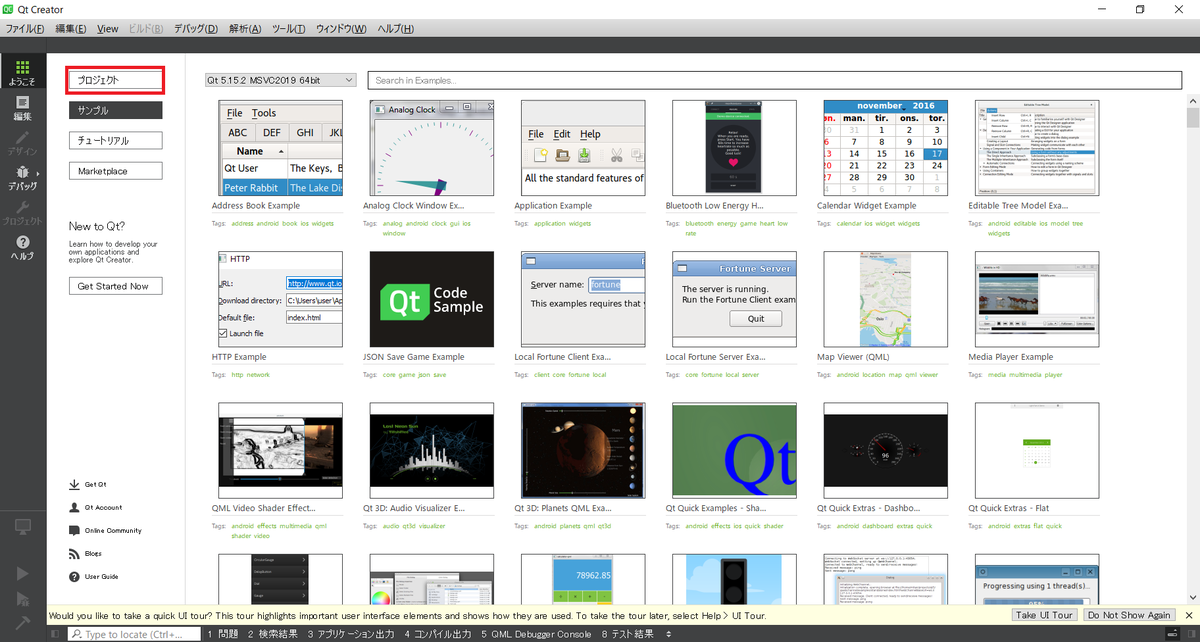
Task: Click the locator magnifying glass icon
Action: (77, 634)
